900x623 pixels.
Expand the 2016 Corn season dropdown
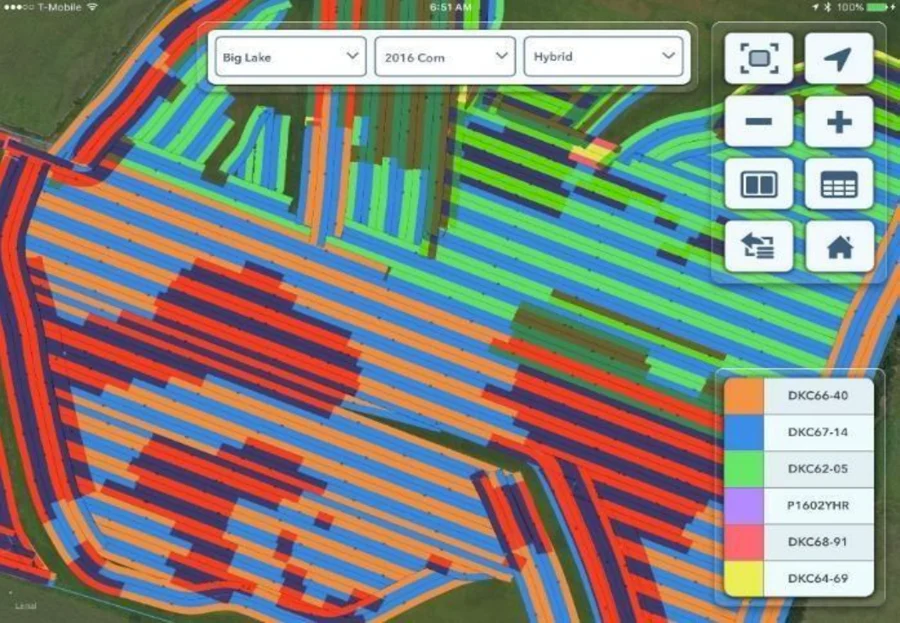pyautogui.click(x=445, y=57)
